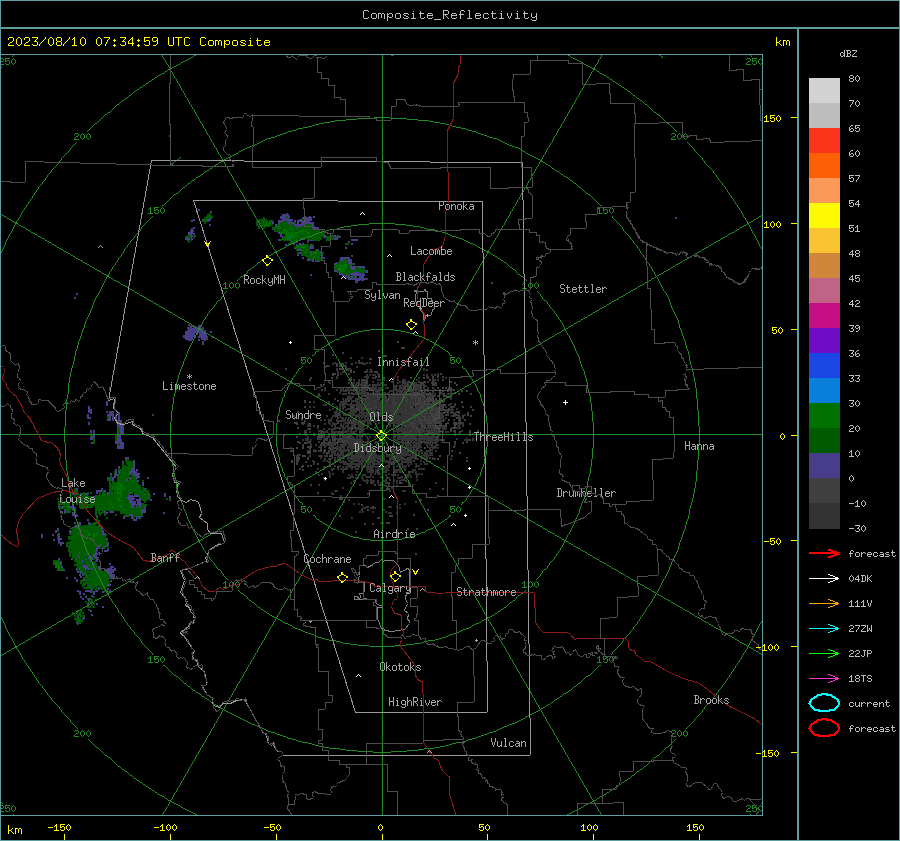Click the Limestone label

click(189, 386)
